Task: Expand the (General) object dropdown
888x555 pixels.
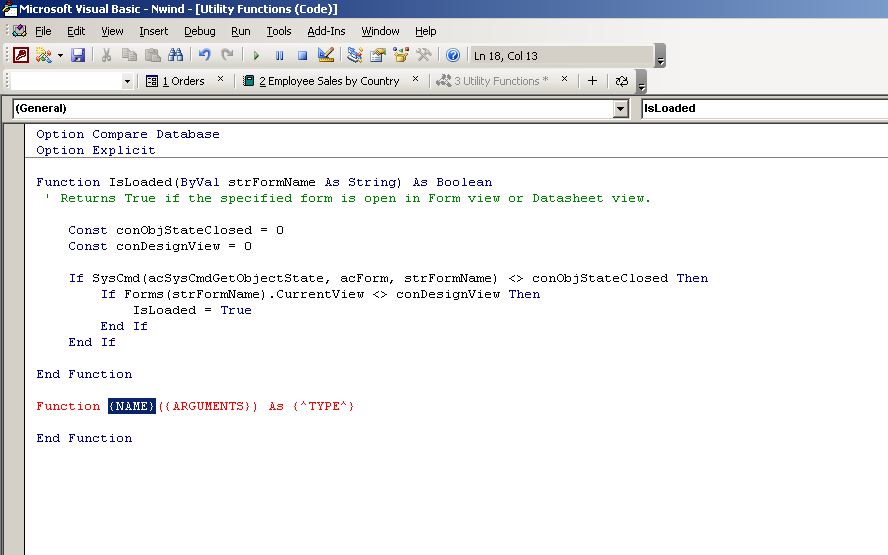Action: pyautogui.click(x=621, y=108)
